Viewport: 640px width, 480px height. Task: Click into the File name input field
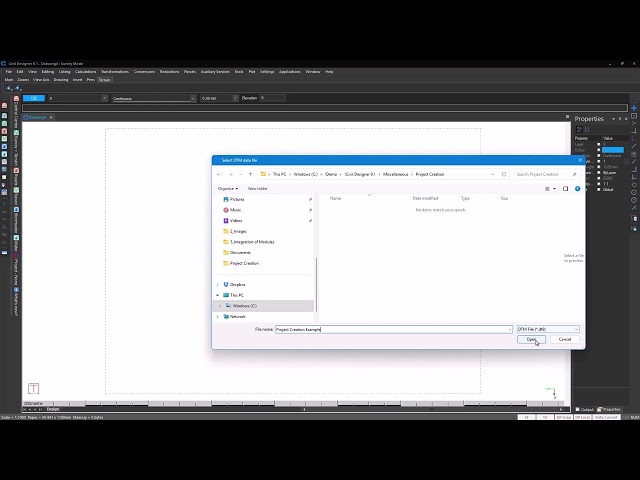pyautogui.click(x=391, y=329)
